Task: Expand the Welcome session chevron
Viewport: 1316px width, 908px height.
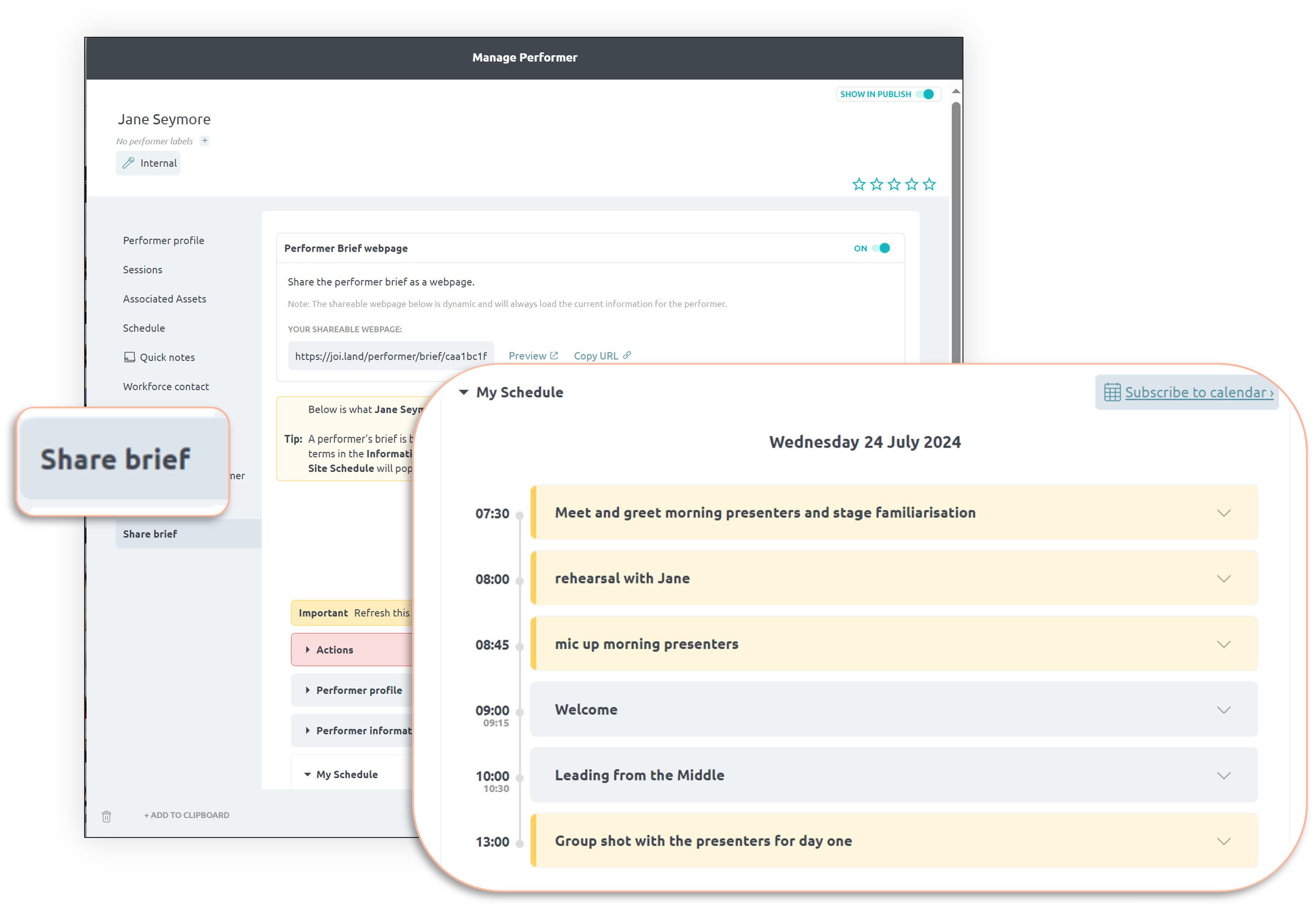Action: coord(1224,710)
